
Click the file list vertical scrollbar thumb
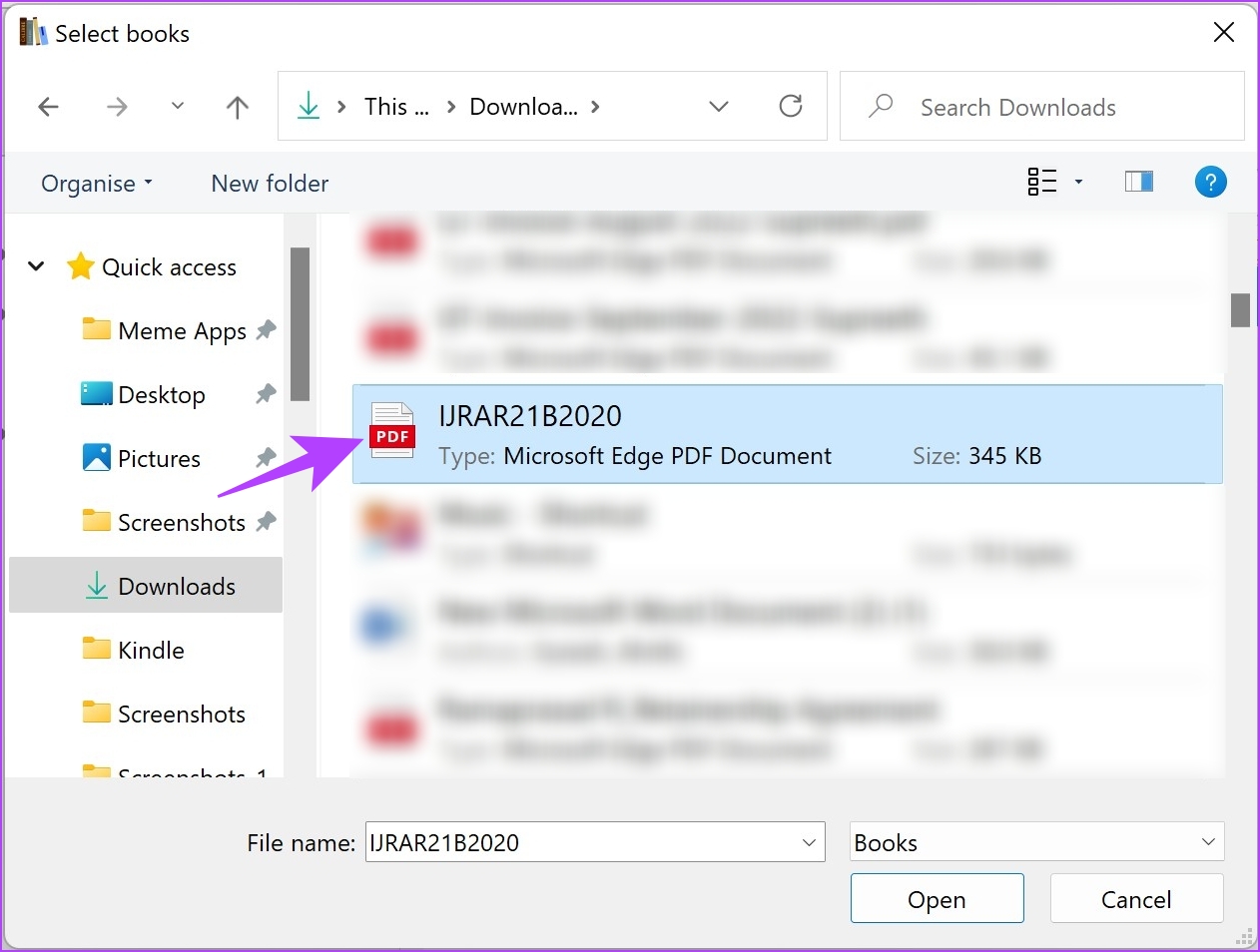coord(1240,310)
